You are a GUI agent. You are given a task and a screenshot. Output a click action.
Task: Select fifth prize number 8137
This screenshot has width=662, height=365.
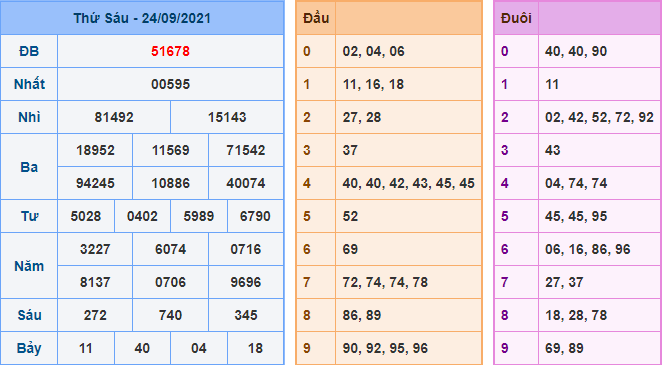point(95,282)
